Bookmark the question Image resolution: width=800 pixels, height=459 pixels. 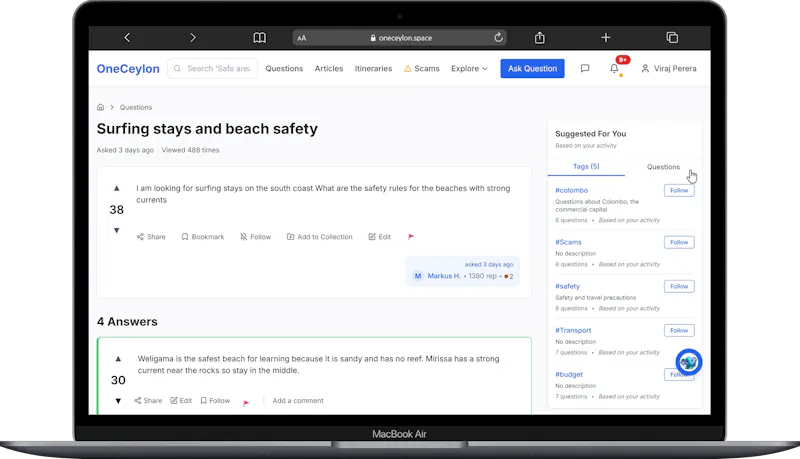click(x=203, y=237)
